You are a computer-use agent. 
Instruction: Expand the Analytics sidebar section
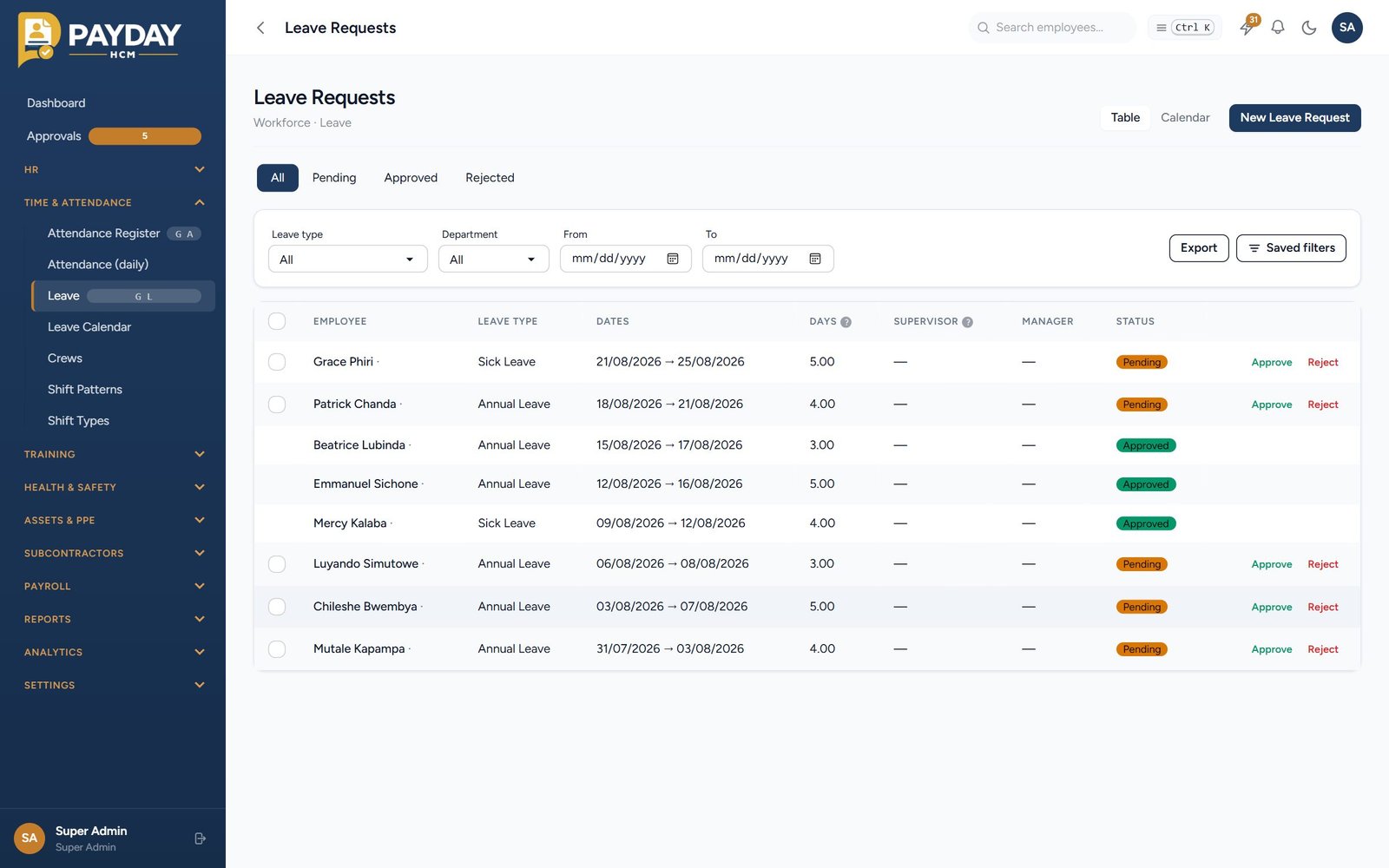click(x=113, y=652)
